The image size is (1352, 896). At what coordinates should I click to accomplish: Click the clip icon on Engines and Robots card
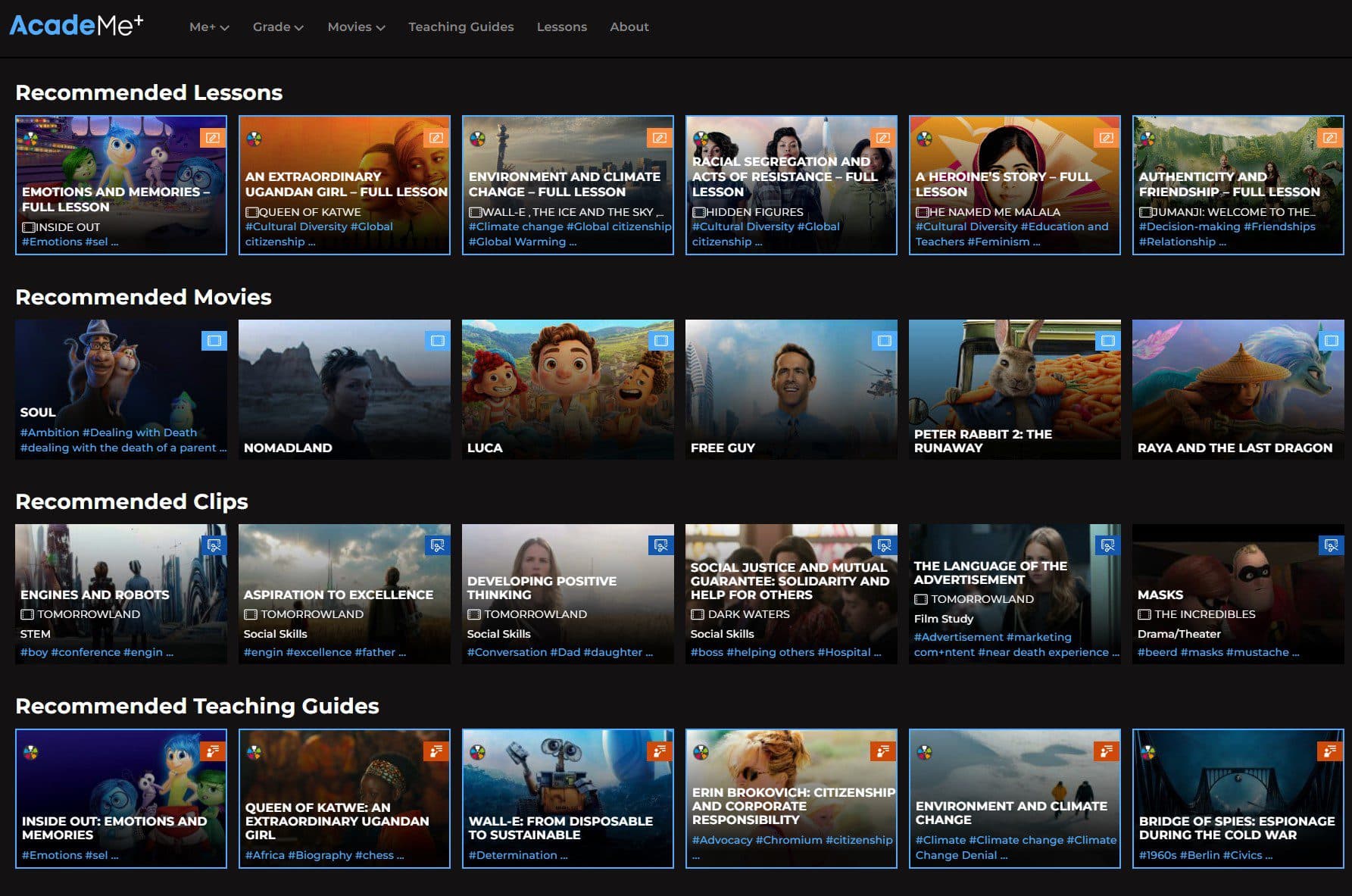[214, 545]
